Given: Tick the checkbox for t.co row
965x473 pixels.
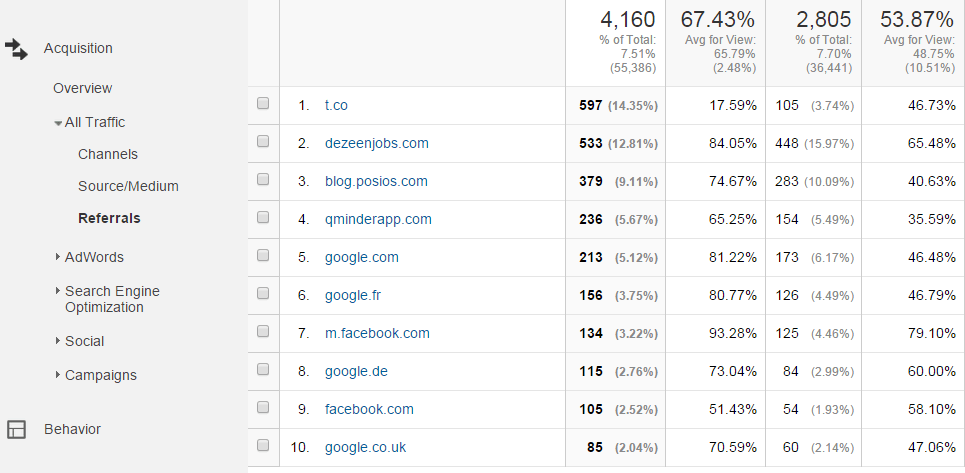Looking at the screenshot, I should pos(263,103).
